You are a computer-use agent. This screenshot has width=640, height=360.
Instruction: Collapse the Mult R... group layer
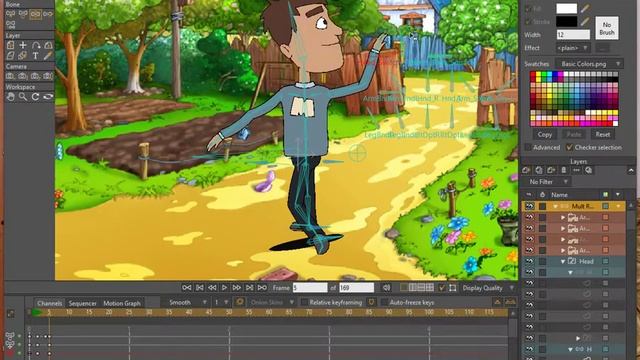tap(555, 207)
